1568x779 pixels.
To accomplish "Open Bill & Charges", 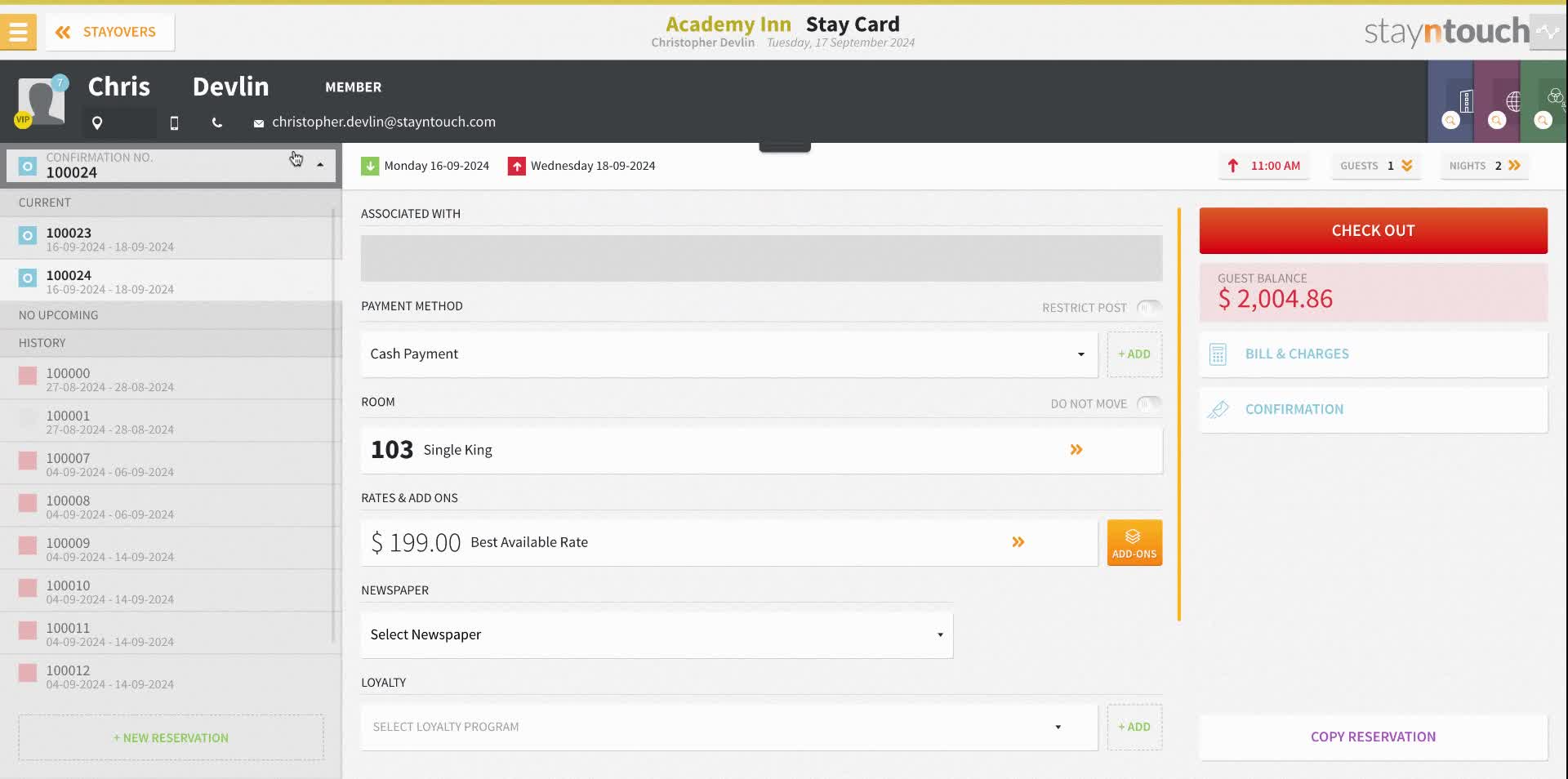I will [x=1373, y=354].
